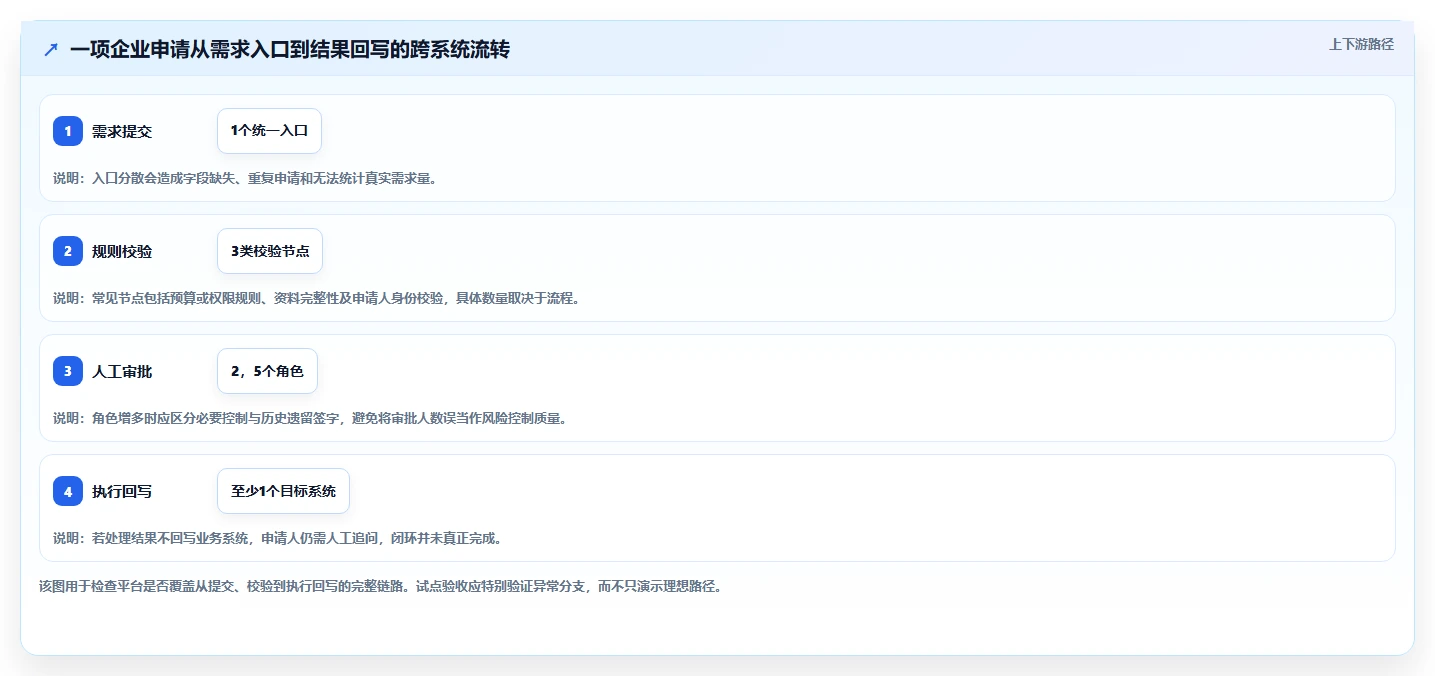Click the arrow icon beside the flow title

(51, 49)
